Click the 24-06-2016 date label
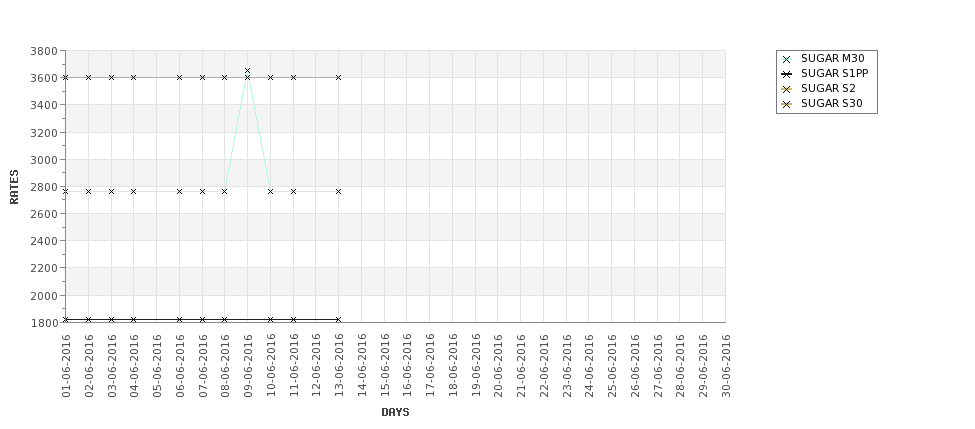Image resolution: width=975 pixels, height=429 pixels. click(589, 366)
